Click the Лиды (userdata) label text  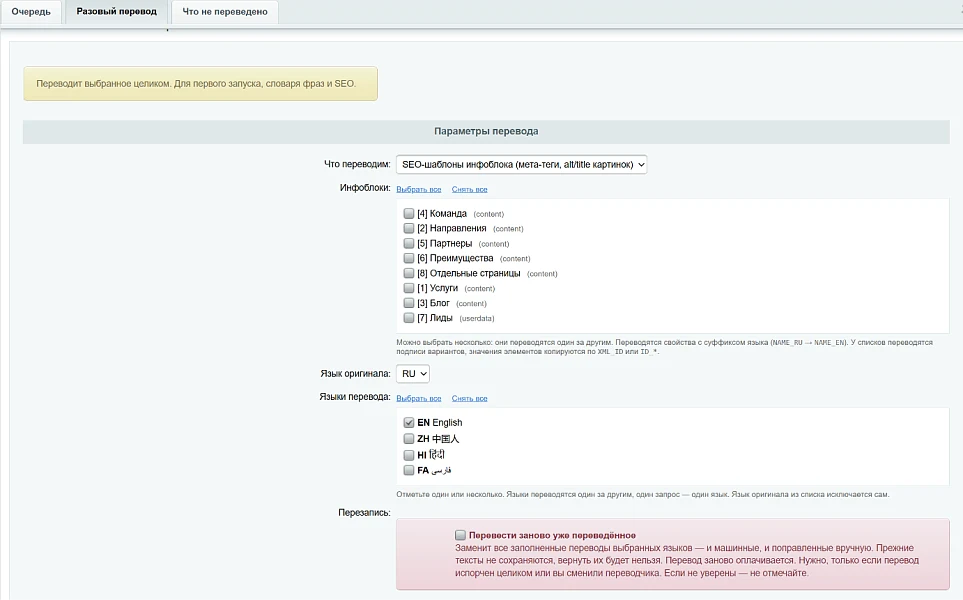[x=456, y=318]
